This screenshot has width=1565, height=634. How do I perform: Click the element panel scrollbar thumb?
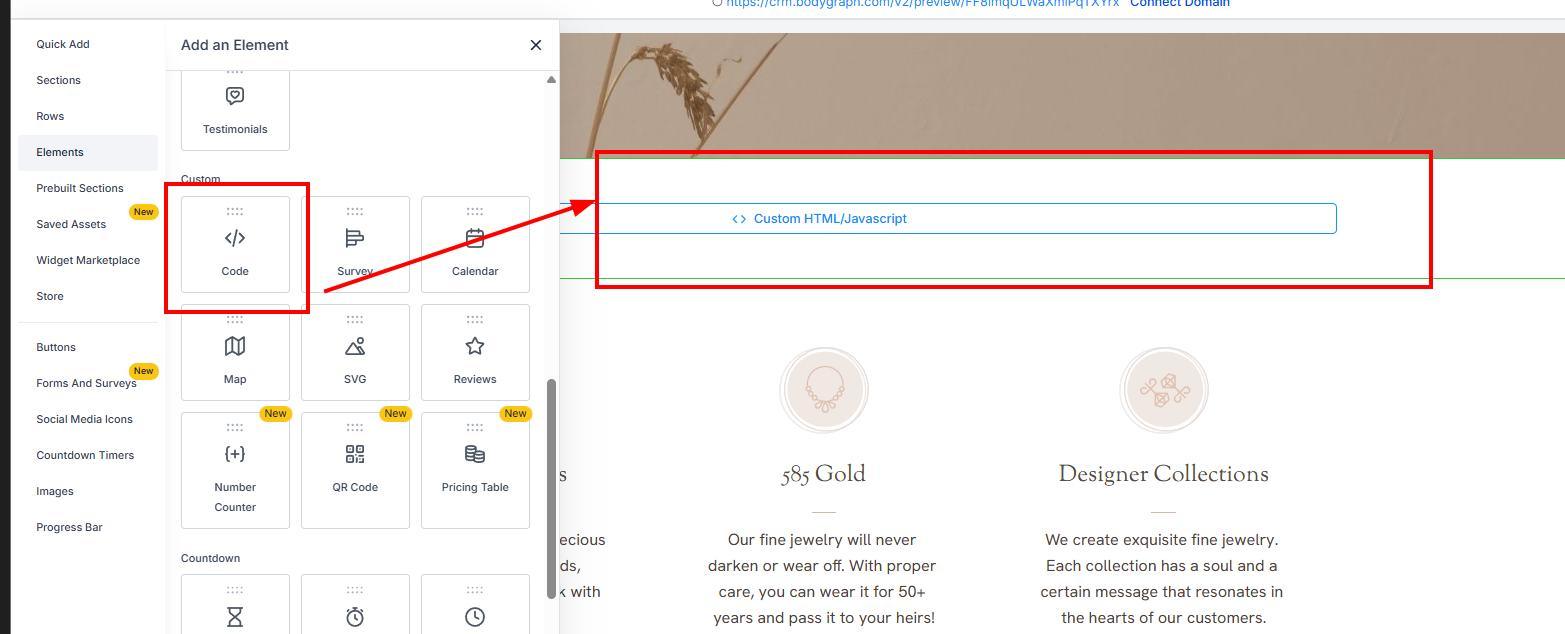pyautogui.click(x=551, y=488)
